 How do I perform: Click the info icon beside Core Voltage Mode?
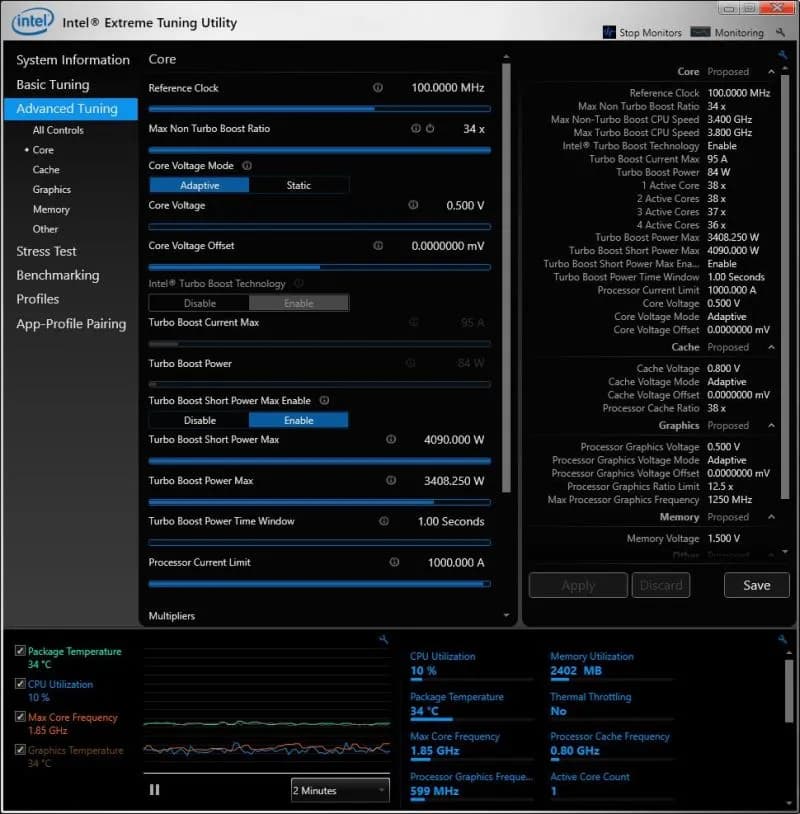coord(247,166)
